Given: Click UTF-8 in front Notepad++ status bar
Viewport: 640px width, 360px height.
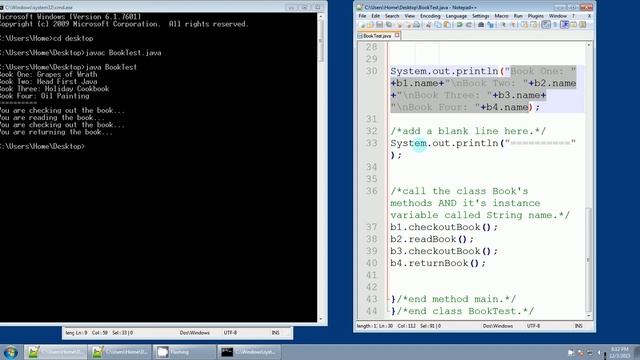Looking at the screenshot, I should pyautogui.click(x=533, y=326).
